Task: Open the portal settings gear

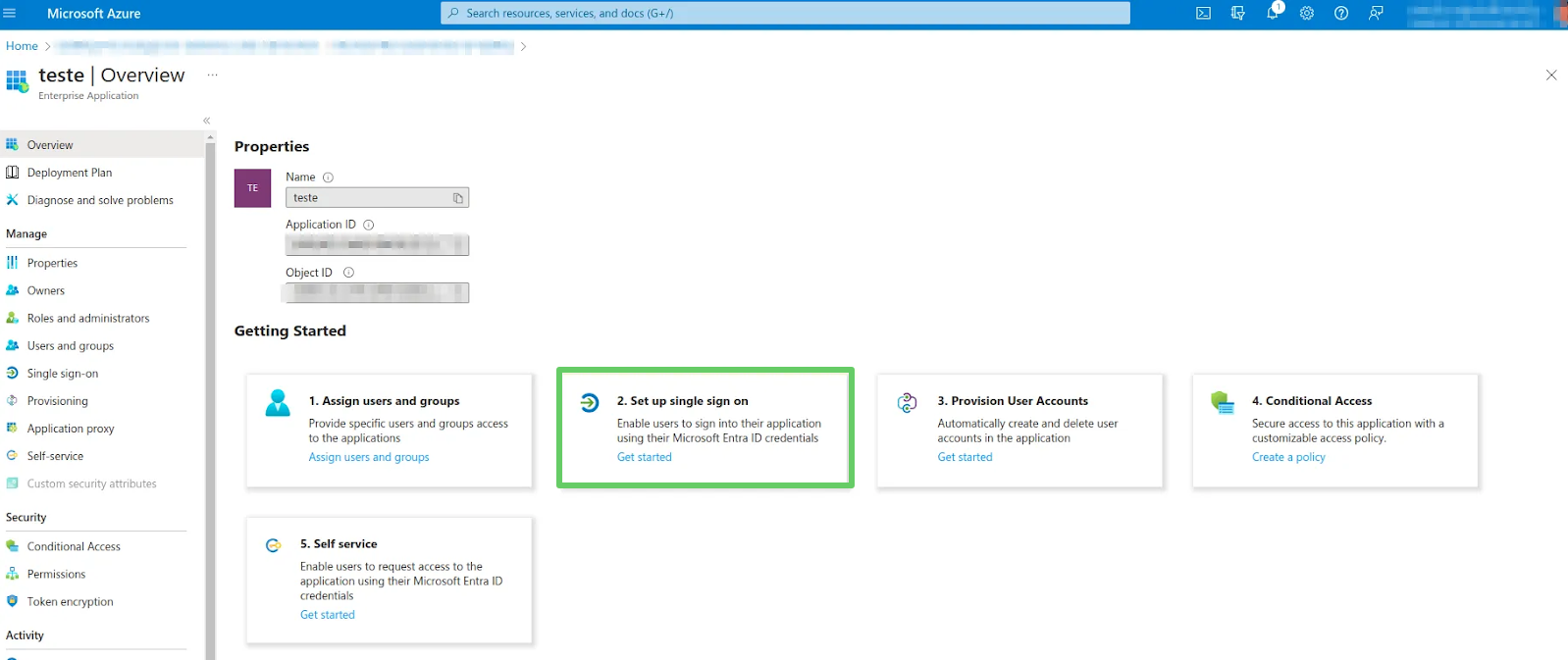Action: [1307, 14]
